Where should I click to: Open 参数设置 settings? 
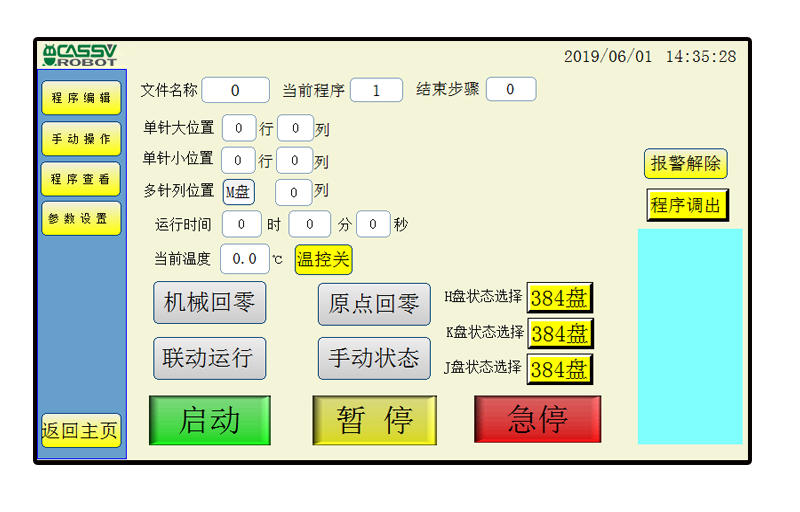[x=81, y=218]
